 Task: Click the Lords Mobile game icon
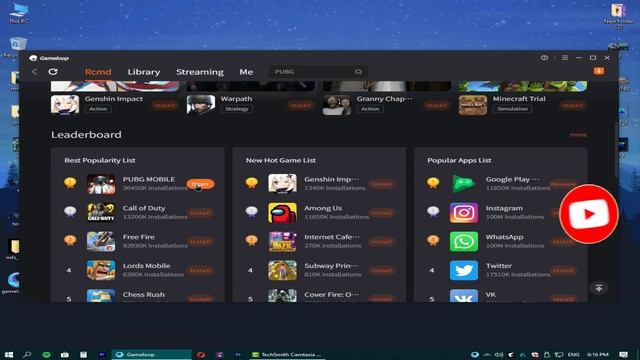tap(101, 270)
